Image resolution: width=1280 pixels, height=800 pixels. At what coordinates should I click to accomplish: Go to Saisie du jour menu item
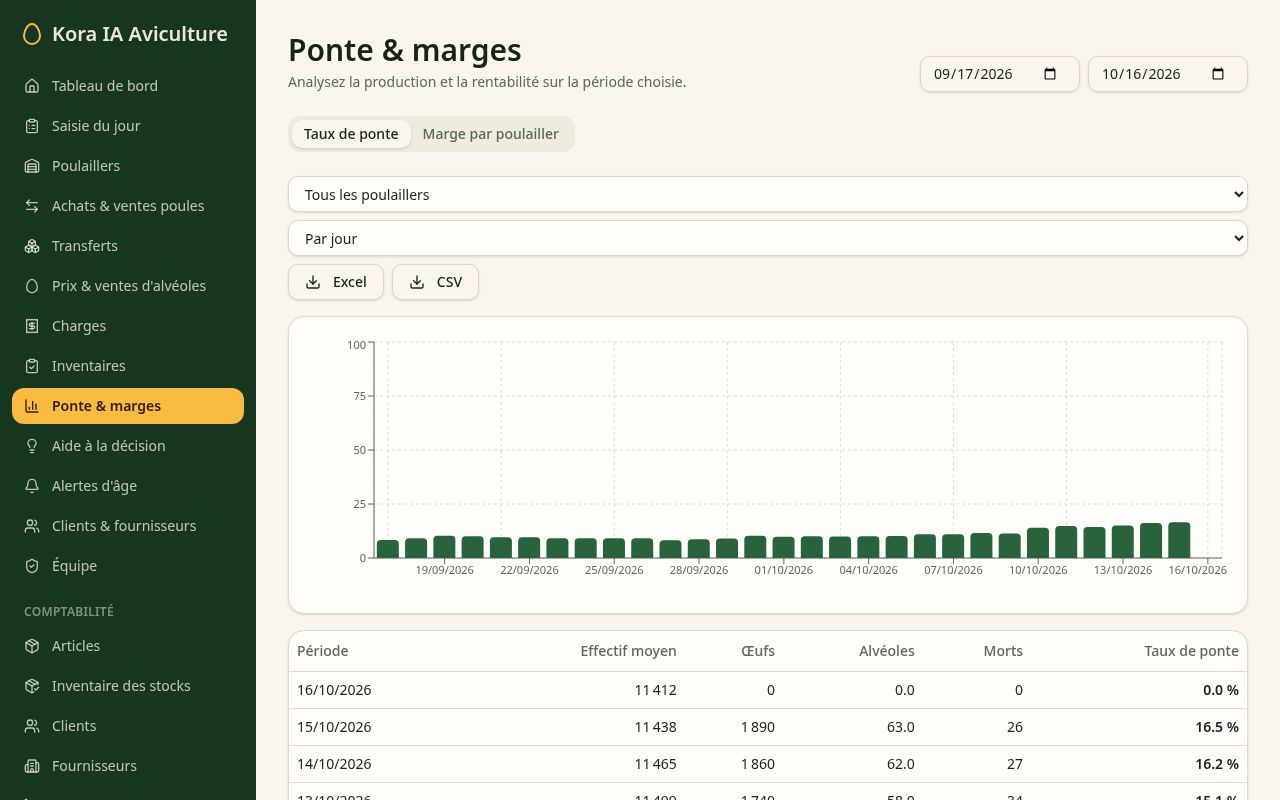[128, 126]
